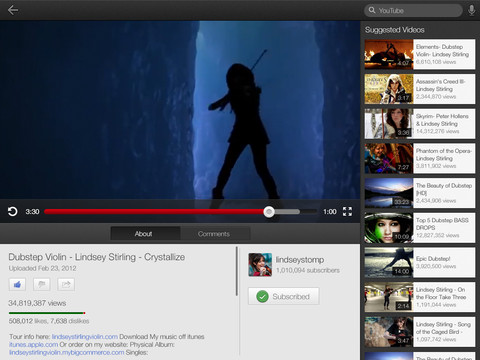Open the lindseystirlingviolin.com link
Viewport: 480px width, 360px height.
point(85,337)
